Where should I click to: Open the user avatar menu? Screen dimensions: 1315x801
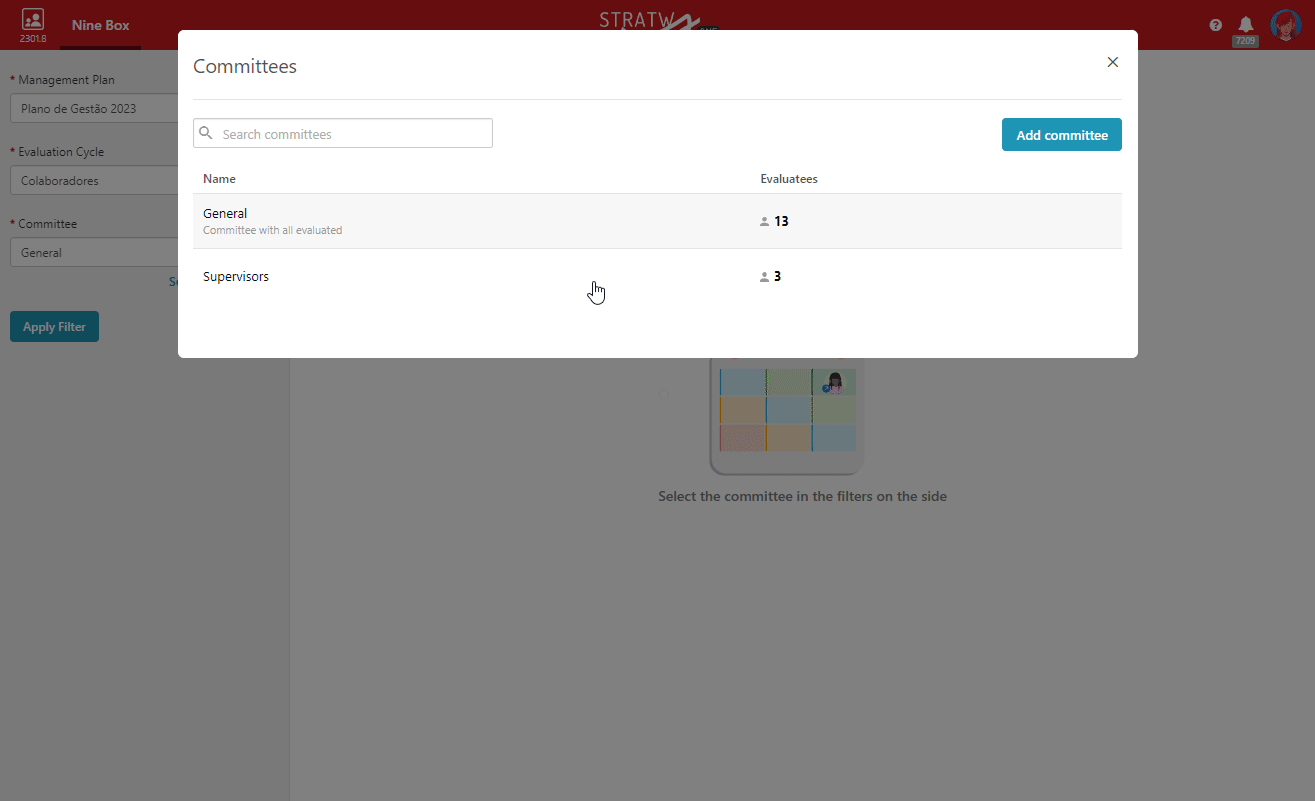(x=1285, y=25)
